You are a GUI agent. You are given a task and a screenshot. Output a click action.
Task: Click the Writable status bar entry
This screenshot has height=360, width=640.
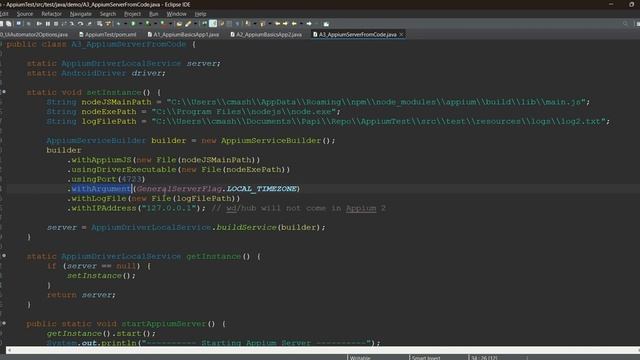pyautogui.click(x=360, y=358)
